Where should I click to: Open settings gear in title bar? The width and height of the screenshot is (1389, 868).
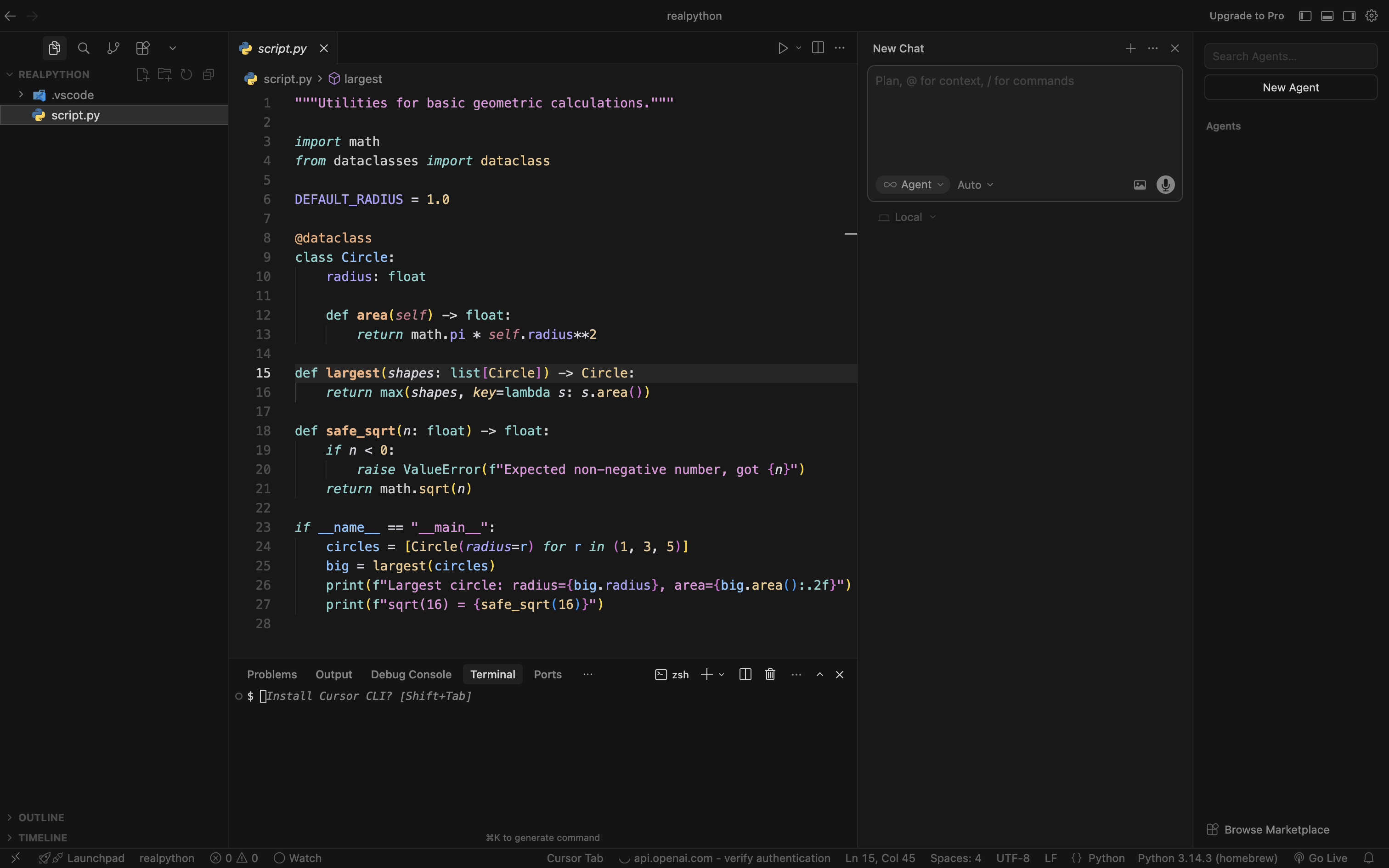click(1372, 16)
